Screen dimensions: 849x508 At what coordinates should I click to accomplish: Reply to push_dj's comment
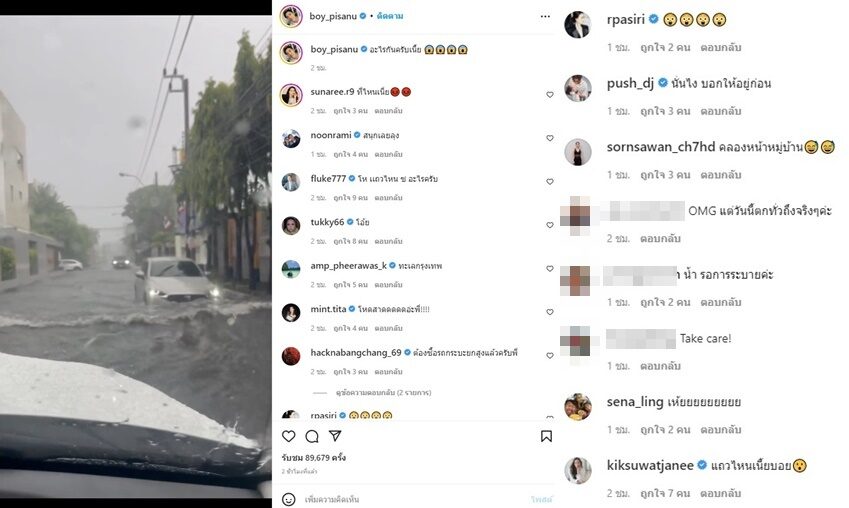click(x=720, y=111)
